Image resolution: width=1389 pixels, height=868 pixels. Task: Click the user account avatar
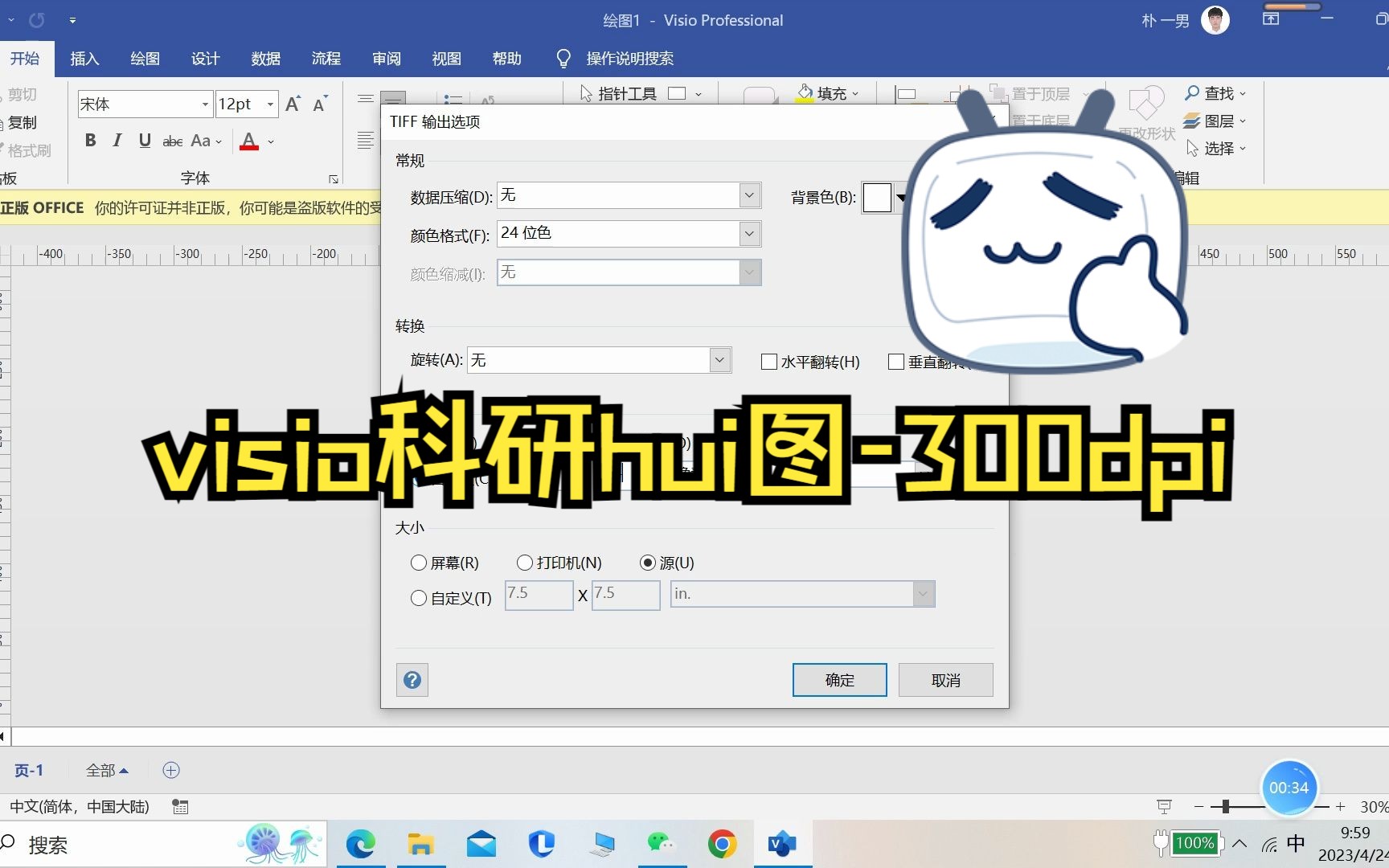pos(1215,20)
